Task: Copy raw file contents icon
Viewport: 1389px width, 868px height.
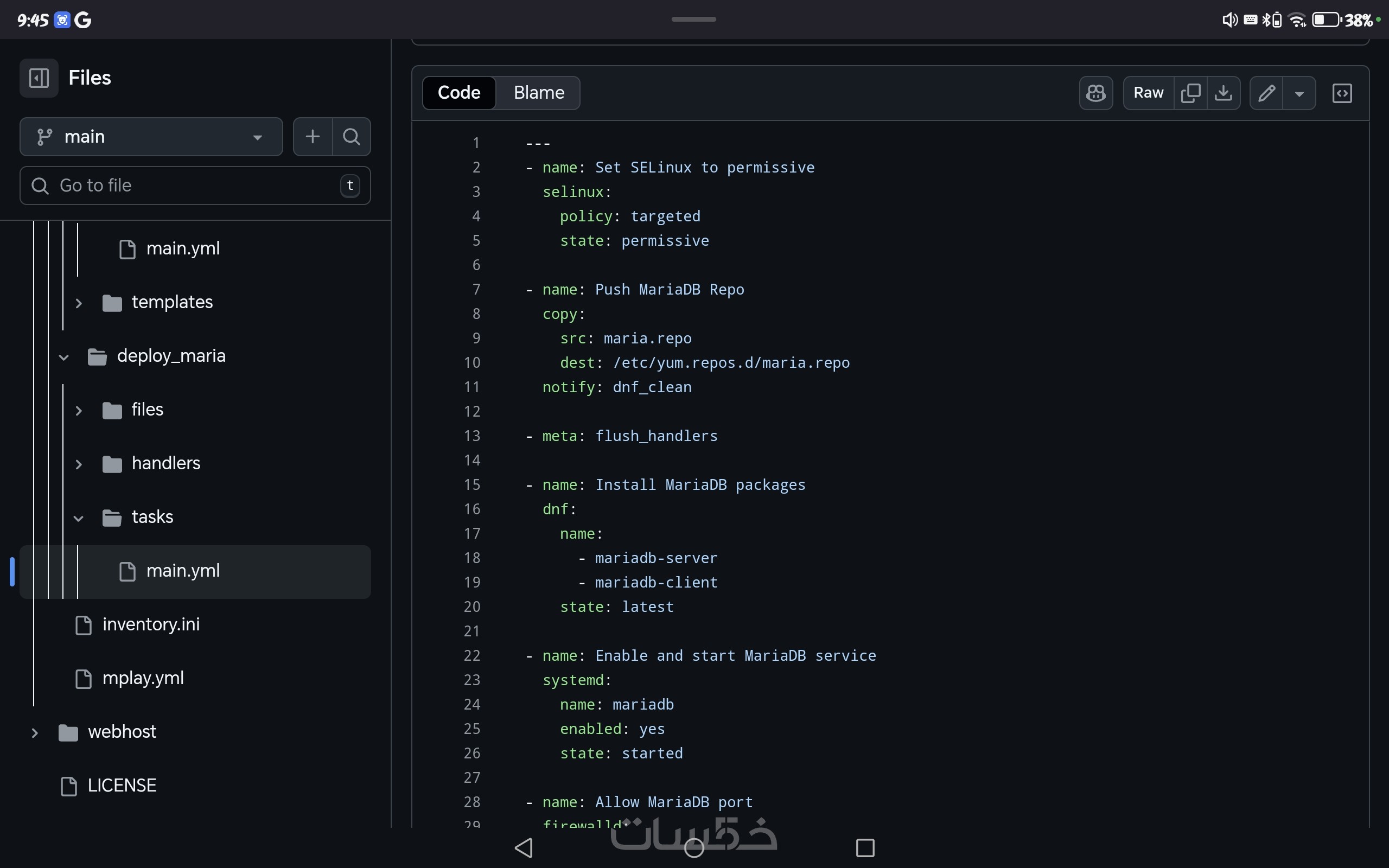Action: pos(1190,93)
